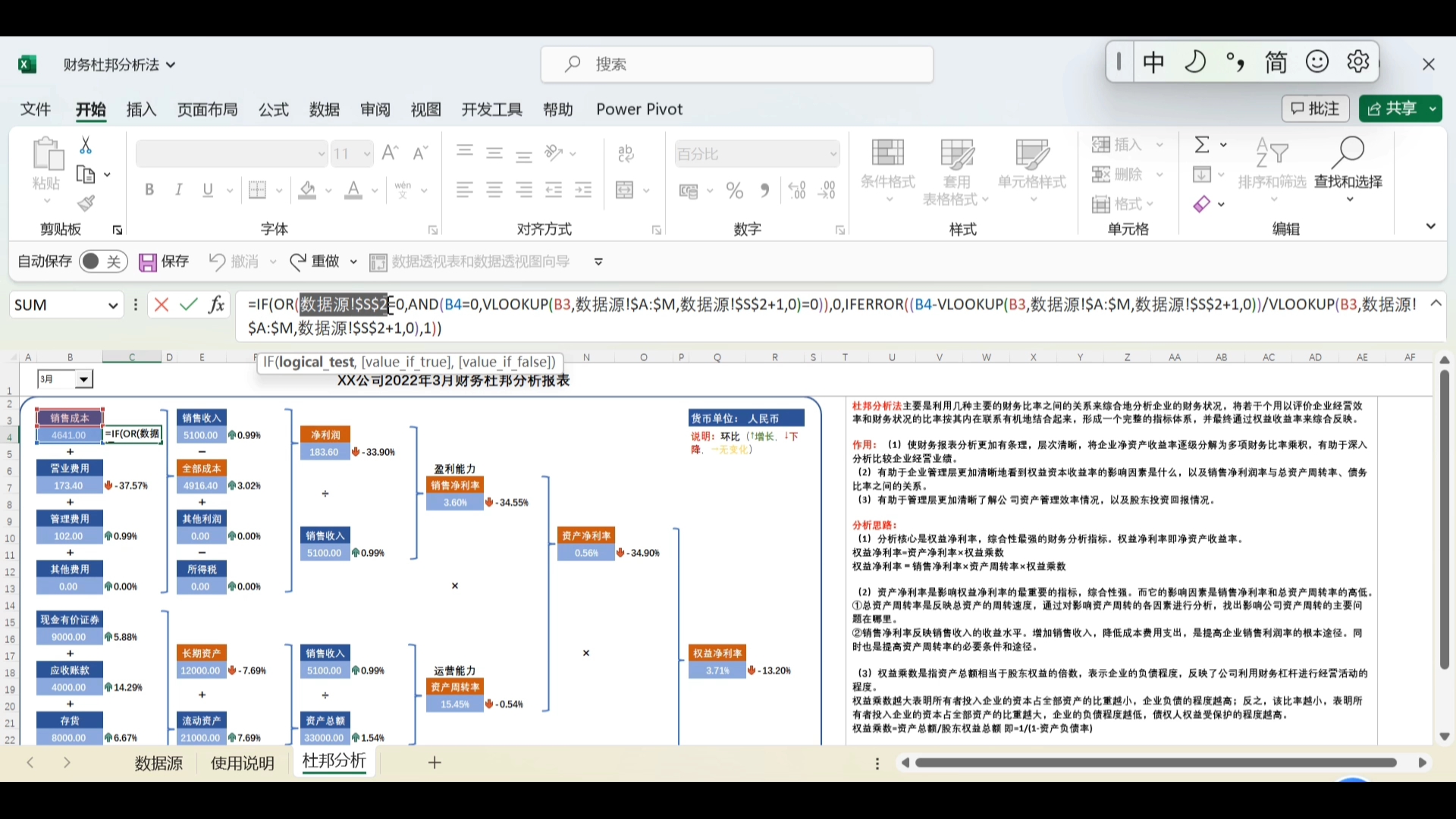This screenshot has height=819, width=1456.
Task: Open Insert Function fx dialog
Action: coord(217,305)
